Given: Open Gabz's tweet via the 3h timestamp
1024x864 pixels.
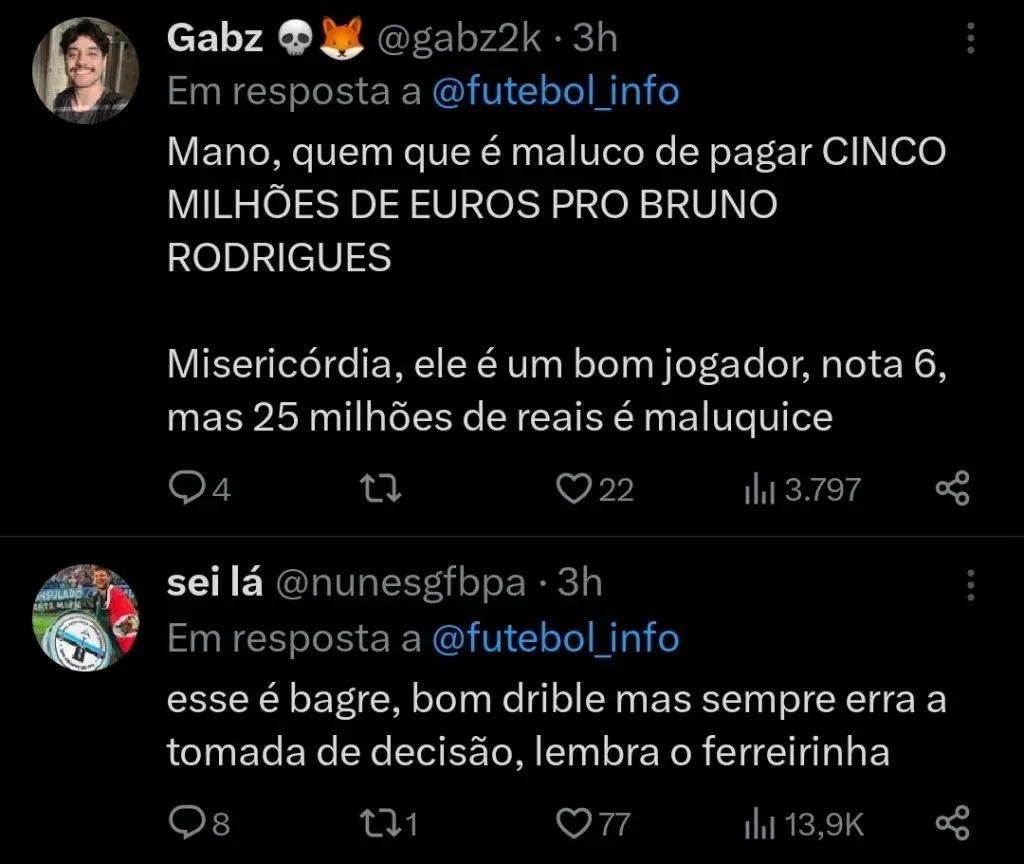Looking at the screenshot, I should (x=595, y=38).
